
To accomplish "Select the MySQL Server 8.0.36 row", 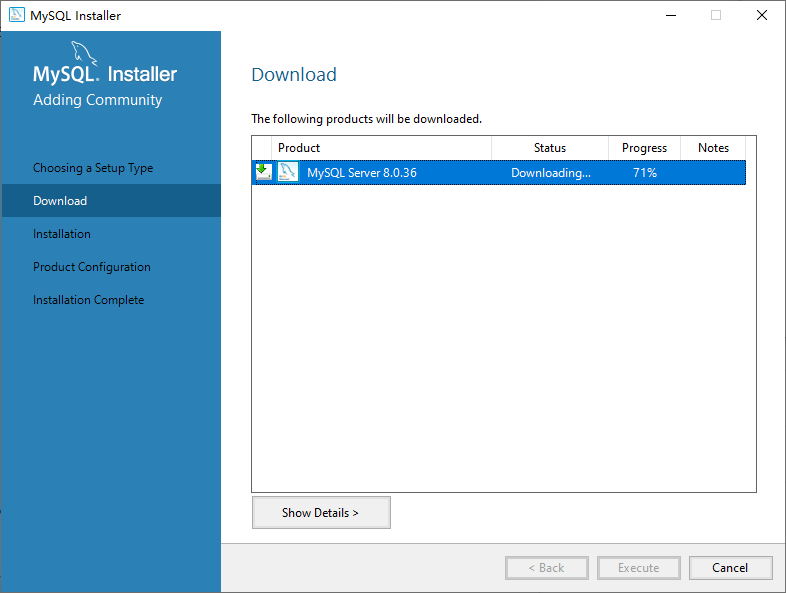I will [499, 172].
